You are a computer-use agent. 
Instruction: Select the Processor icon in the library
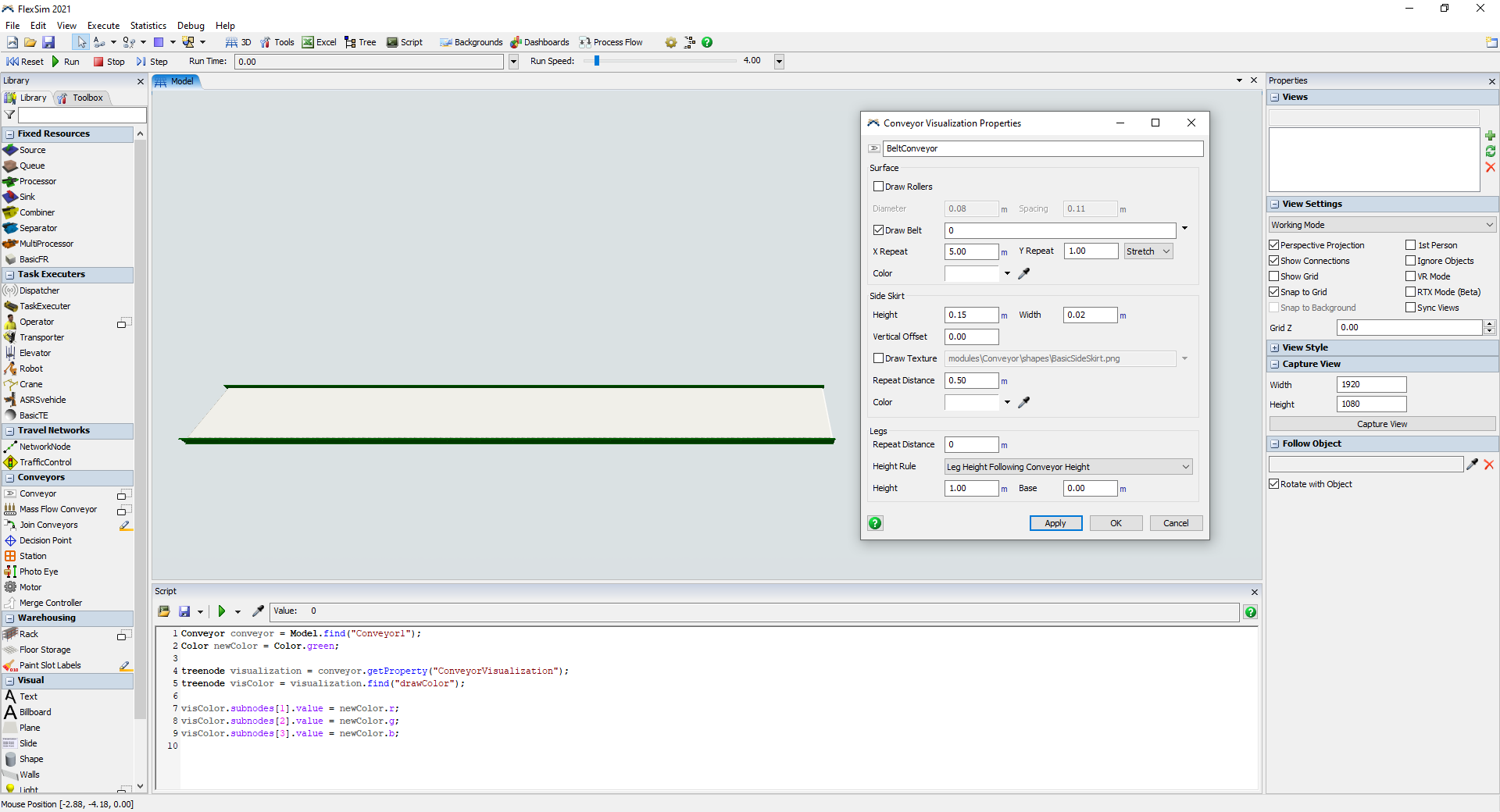pyautogui.click(x=10, y=181)
